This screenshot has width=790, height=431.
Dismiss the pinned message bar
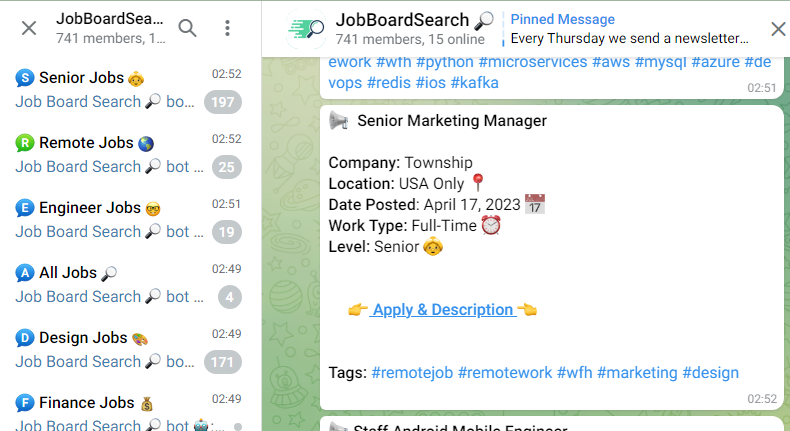tap(778, 29)
